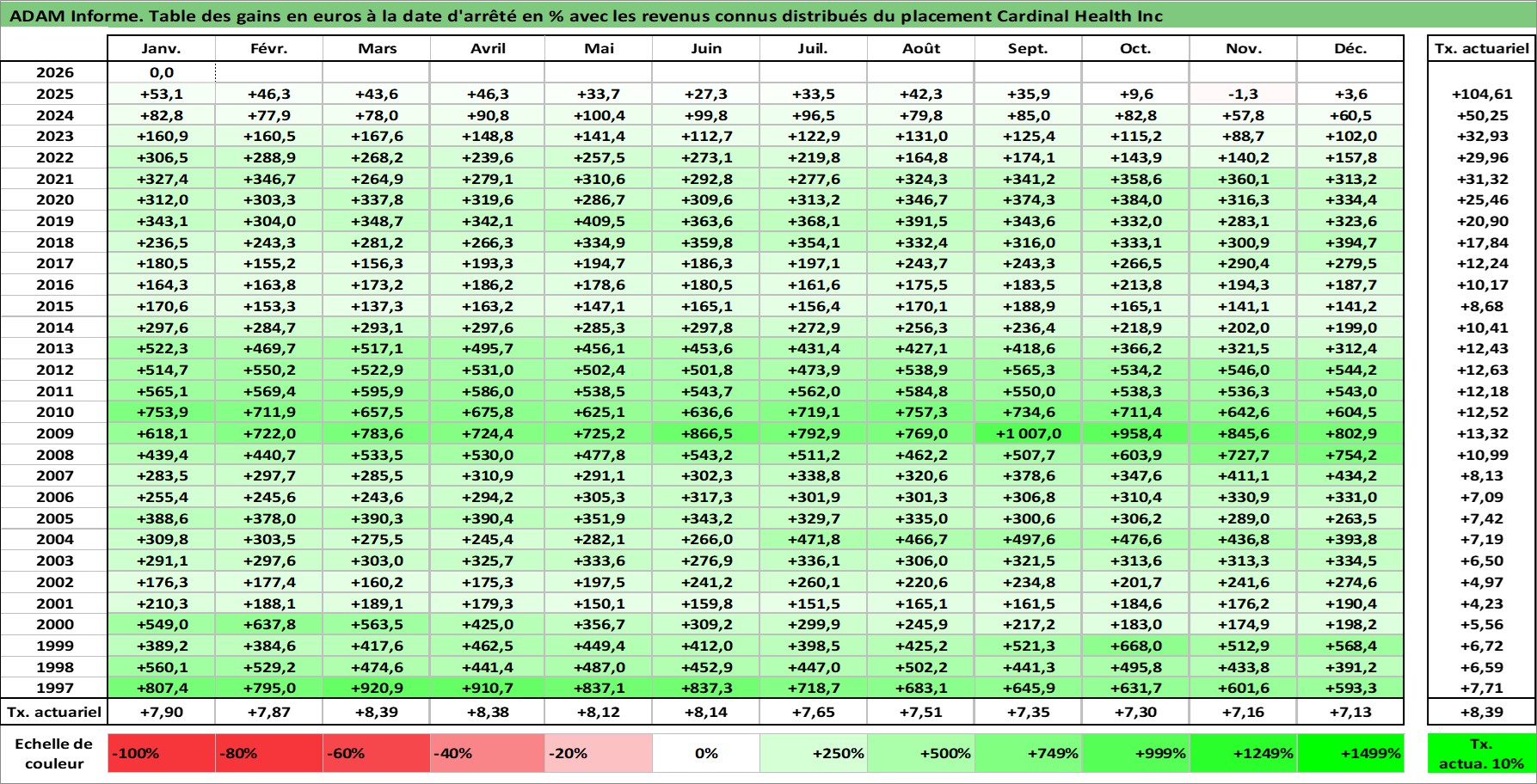1537x784 pixels.
Task: Click the ADAM Informe title banner
Action: tap(768, 15)
